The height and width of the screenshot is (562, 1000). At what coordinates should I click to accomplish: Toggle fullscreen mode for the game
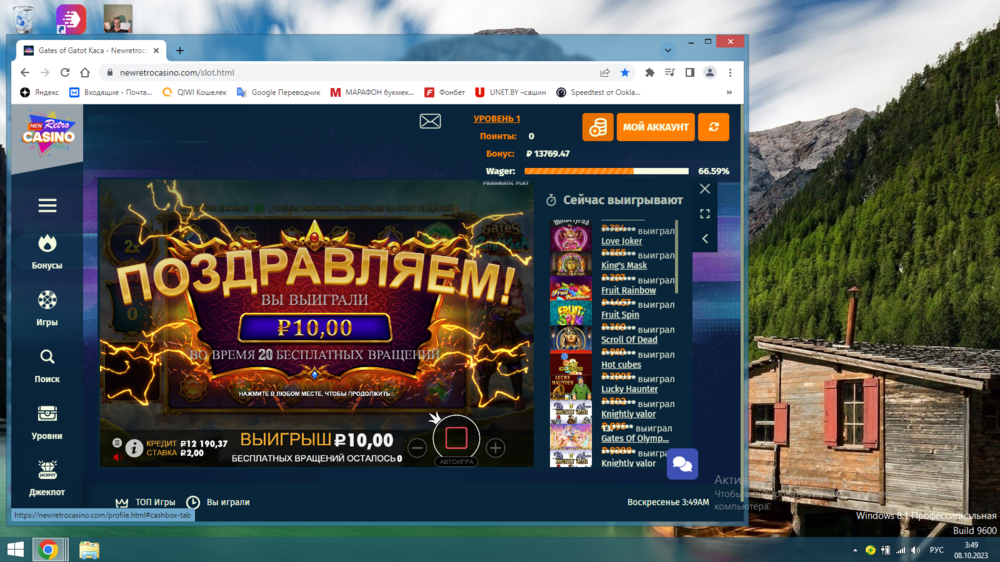(705, 214)
